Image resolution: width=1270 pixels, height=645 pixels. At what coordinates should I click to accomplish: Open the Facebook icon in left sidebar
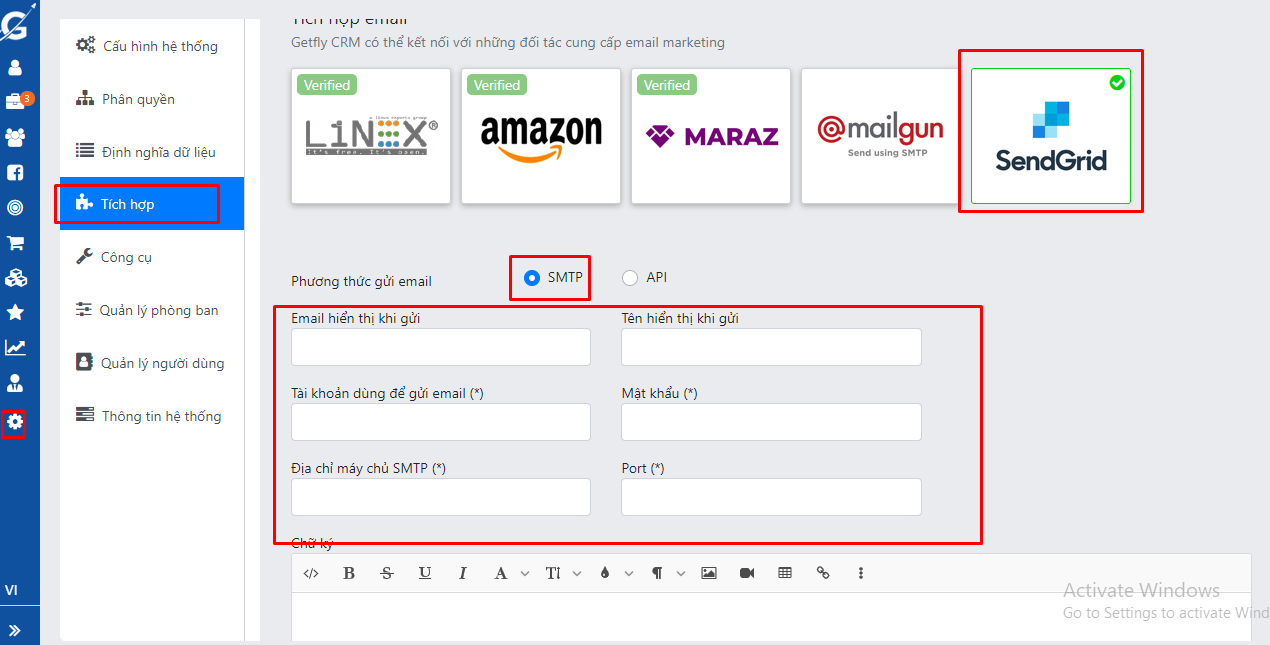(15, 172)
